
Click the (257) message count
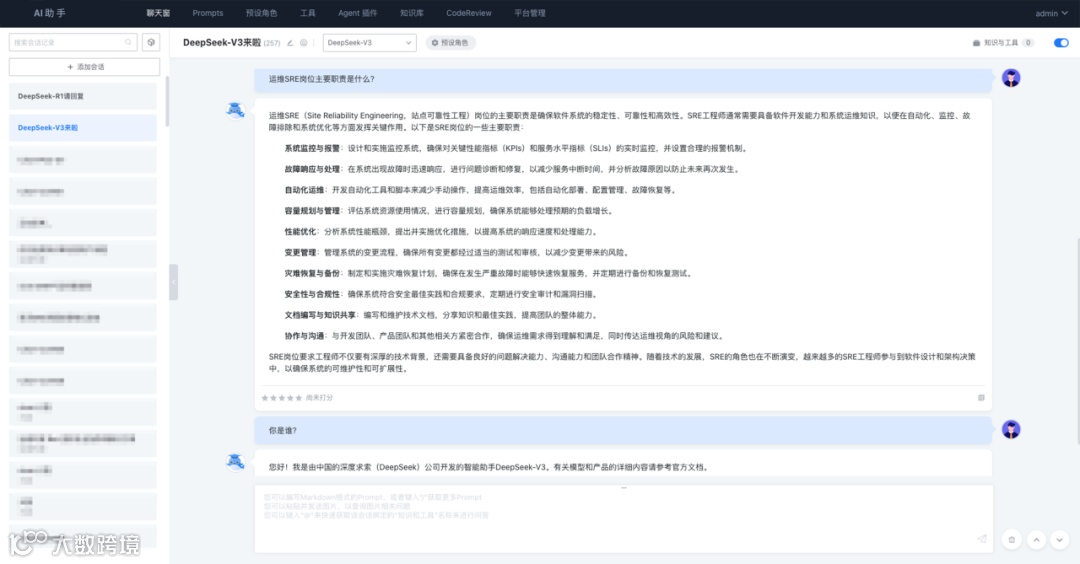tap(272, 43)
